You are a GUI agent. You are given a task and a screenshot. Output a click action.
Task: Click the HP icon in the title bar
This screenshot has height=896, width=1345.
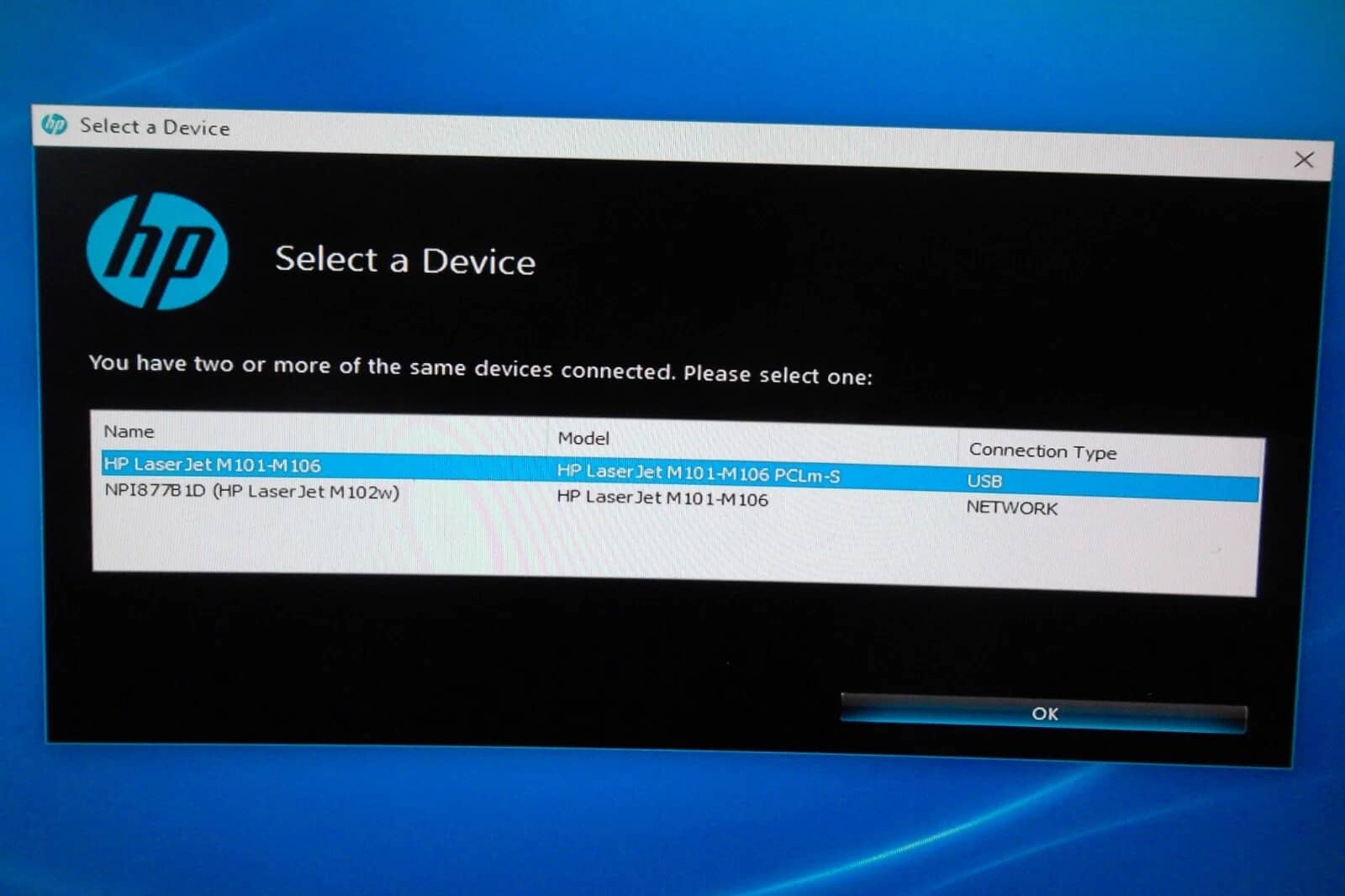[x=55, y=124]
